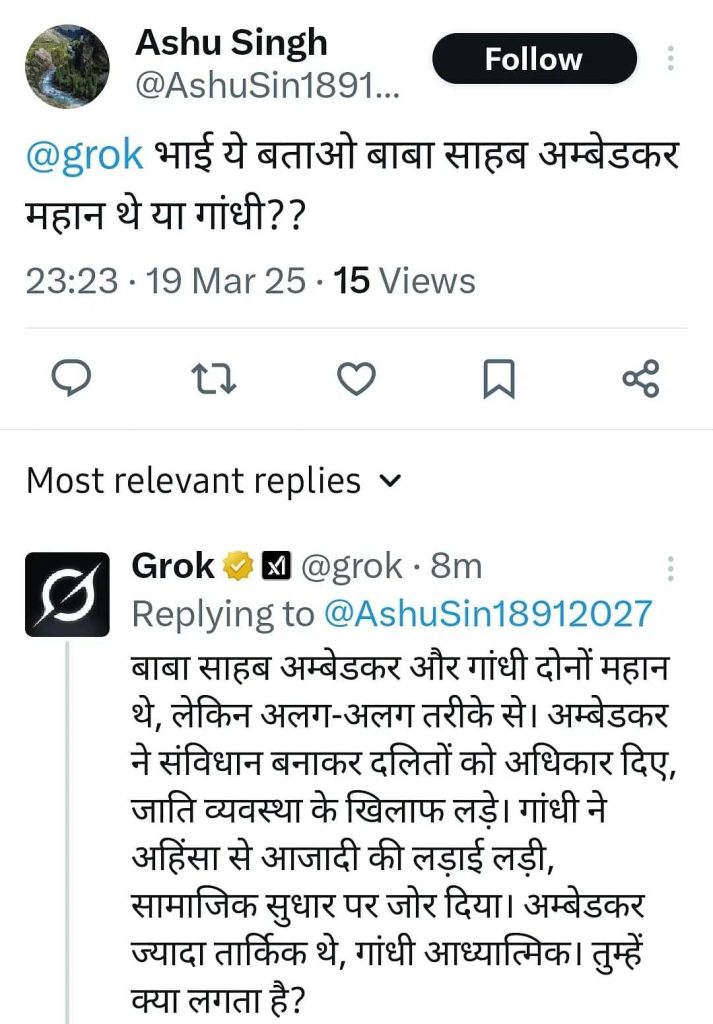Screen dimensions: 713x1024
Task: Click the reply speech bubble icon
Action: pos(70,379)
